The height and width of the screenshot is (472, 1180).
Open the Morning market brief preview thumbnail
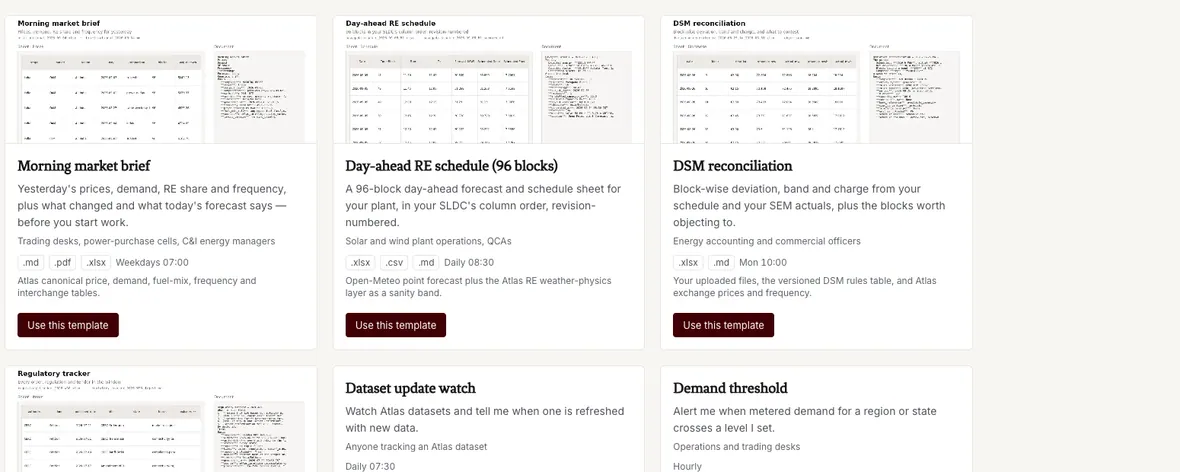161,80
